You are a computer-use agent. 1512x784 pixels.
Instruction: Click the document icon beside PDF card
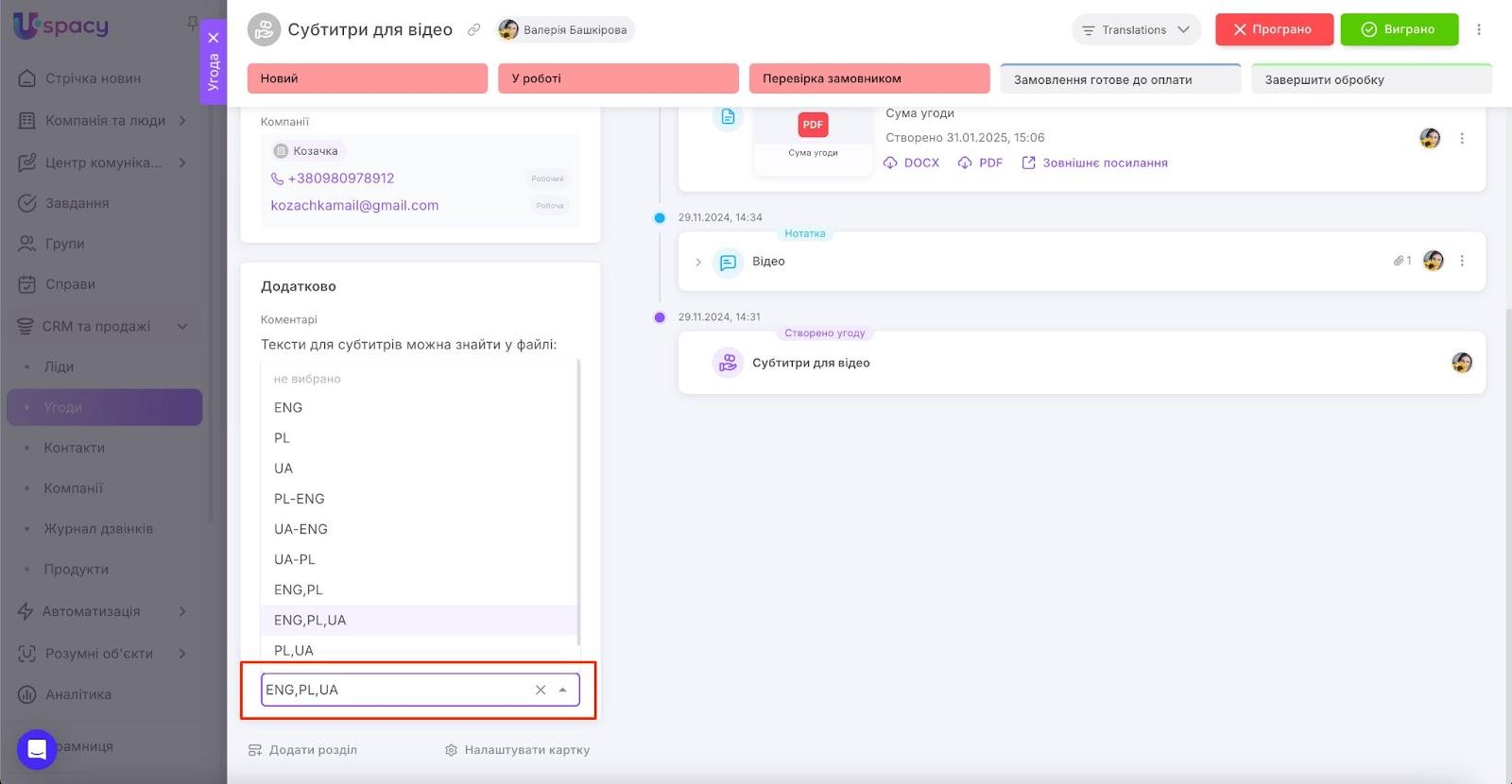(728, 117)
